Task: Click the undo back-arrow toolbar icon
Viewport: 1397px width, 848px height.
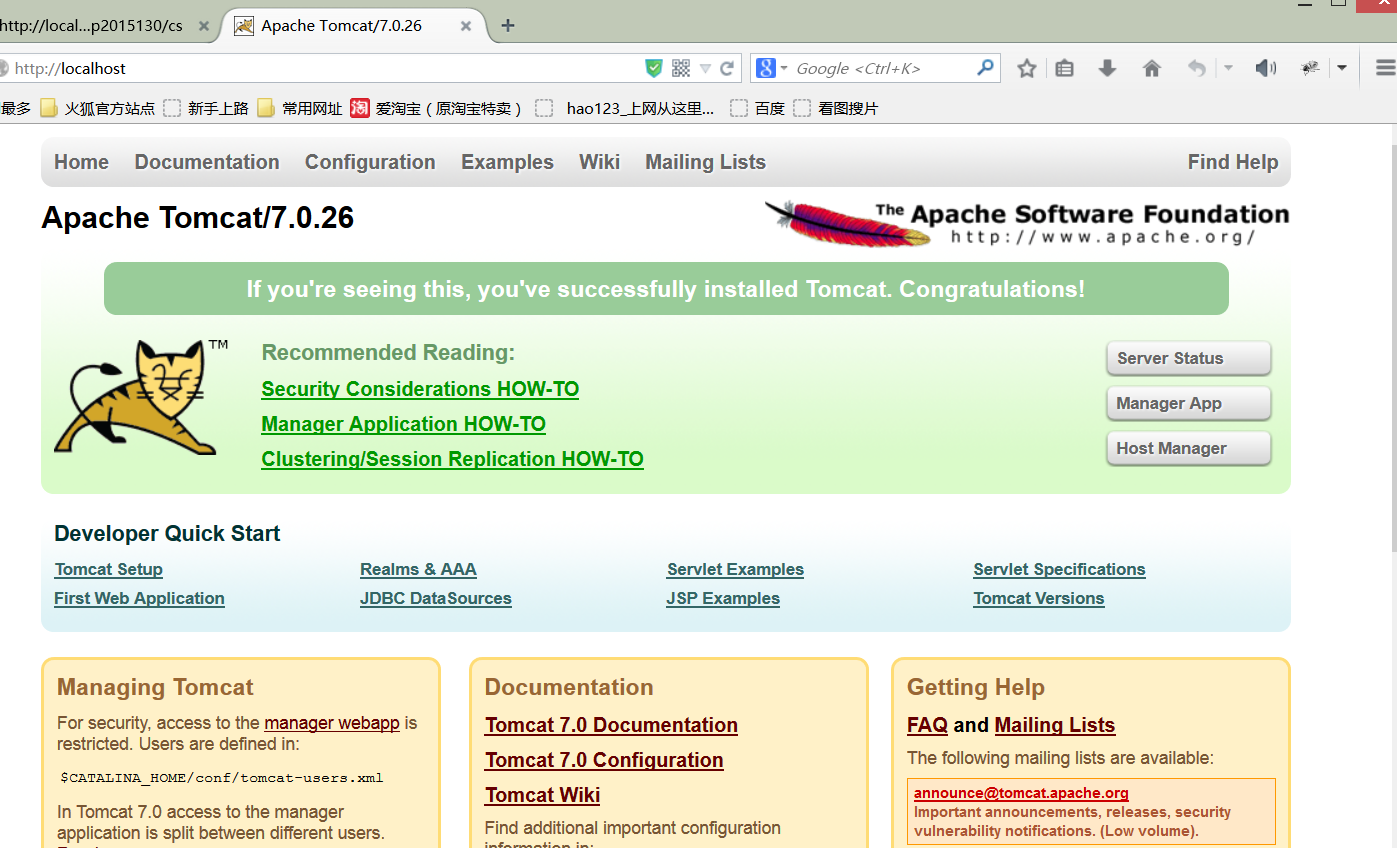Action: coord(1196,68)
